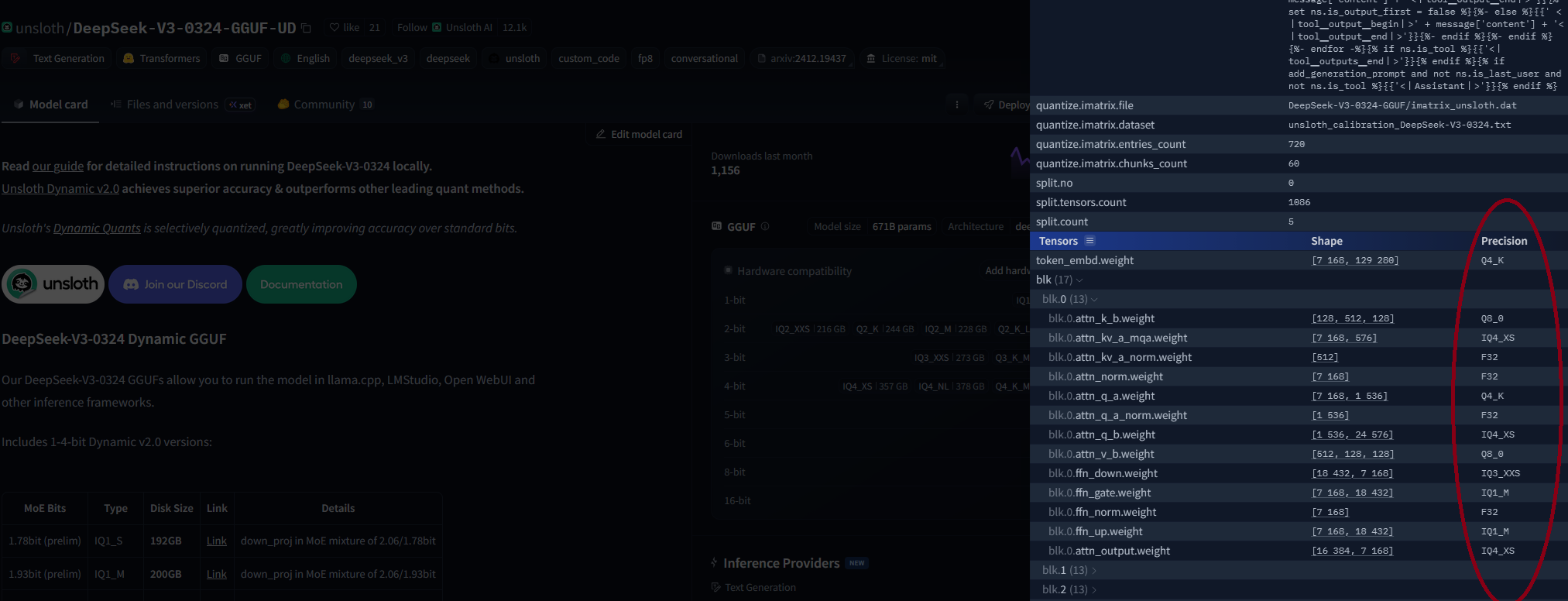Select the blk.0.attn_output.weight row
Screen dimensions: 1568x601
[x=1299, y=551]
